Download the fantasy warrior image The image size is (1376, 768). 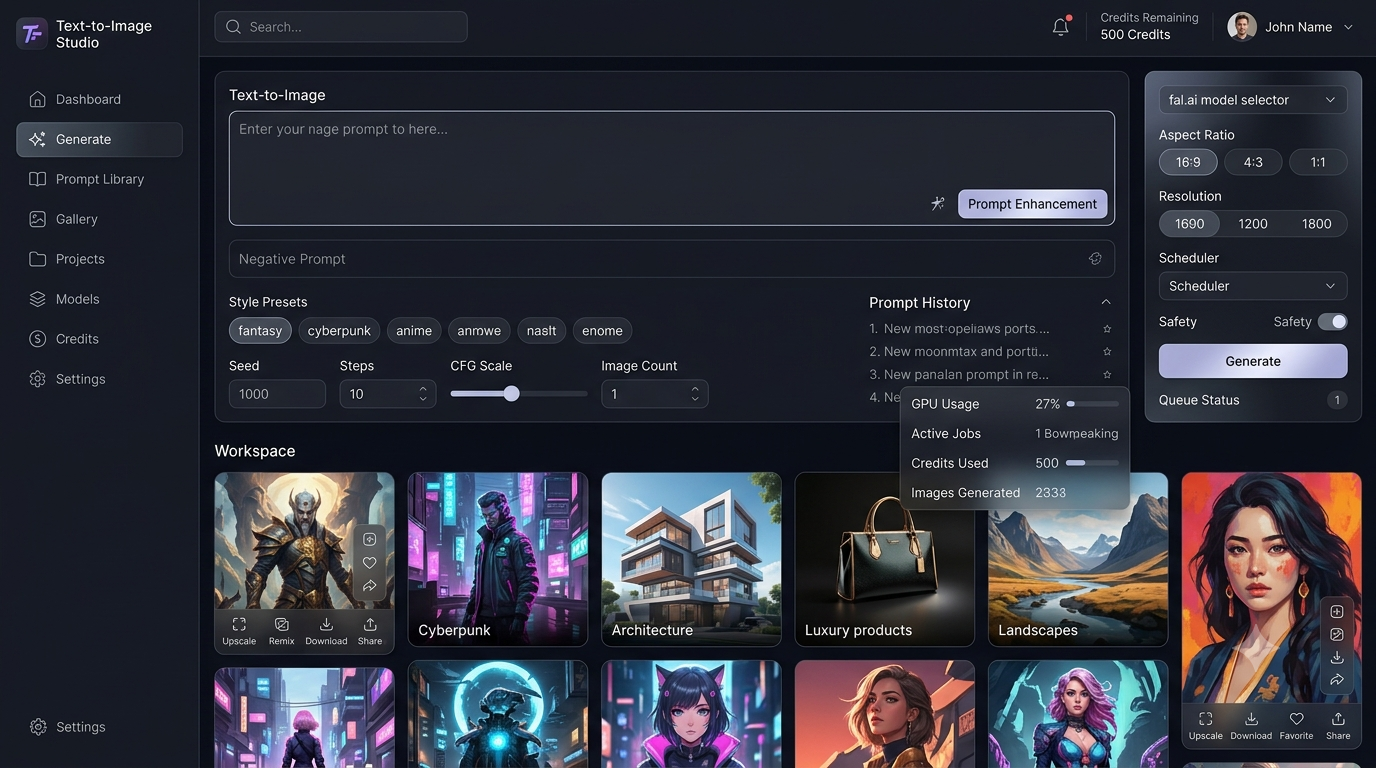click(x=326, y=630)
